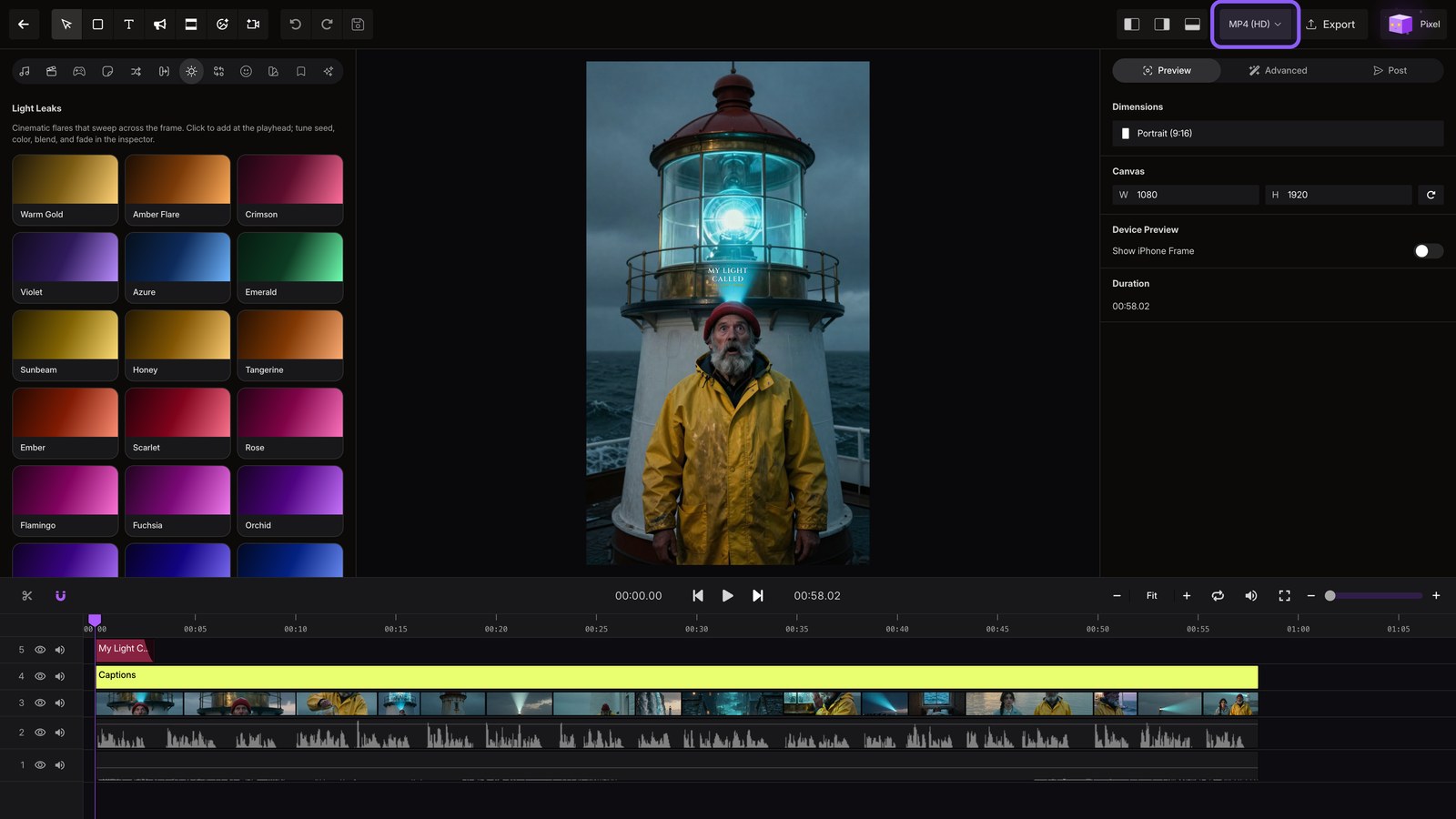Toggle timeline magnet snapping
1456x819 pixels.
tap(60, 596)
